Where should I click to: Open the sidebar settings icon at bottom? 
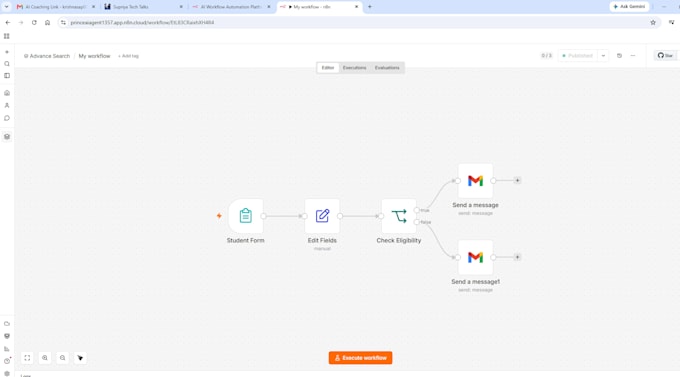(x=7, y=373)
